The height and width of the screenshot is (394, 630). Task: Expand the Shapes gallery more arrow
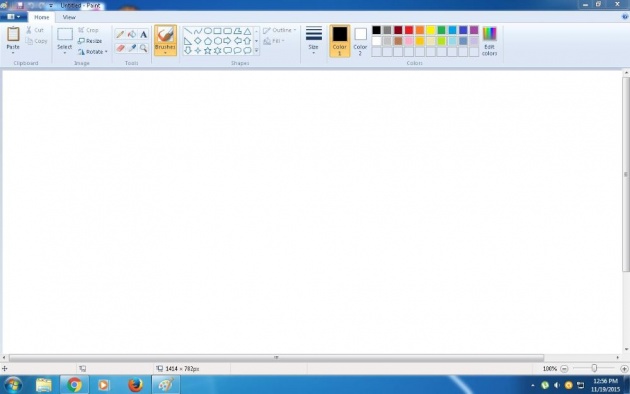256,51
